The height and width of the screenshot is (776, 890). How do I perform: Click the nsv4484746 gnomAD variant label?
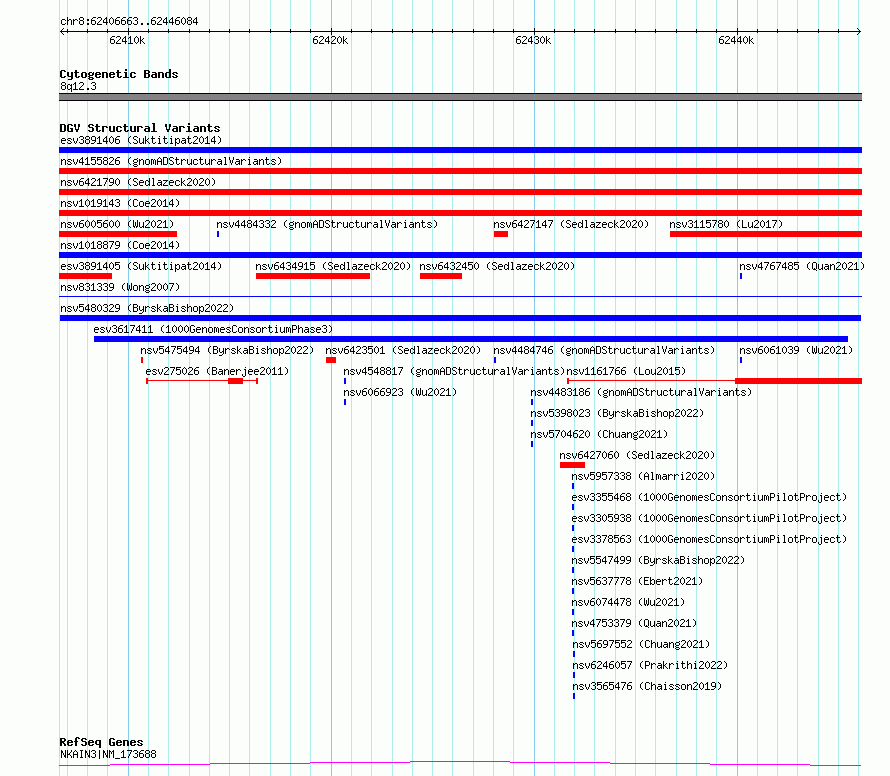[604, 350]
